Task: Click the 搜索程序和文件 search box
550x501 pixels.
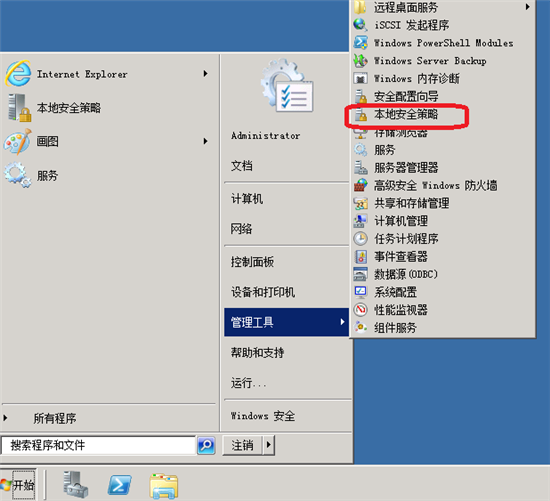Action: click(98, 445)
